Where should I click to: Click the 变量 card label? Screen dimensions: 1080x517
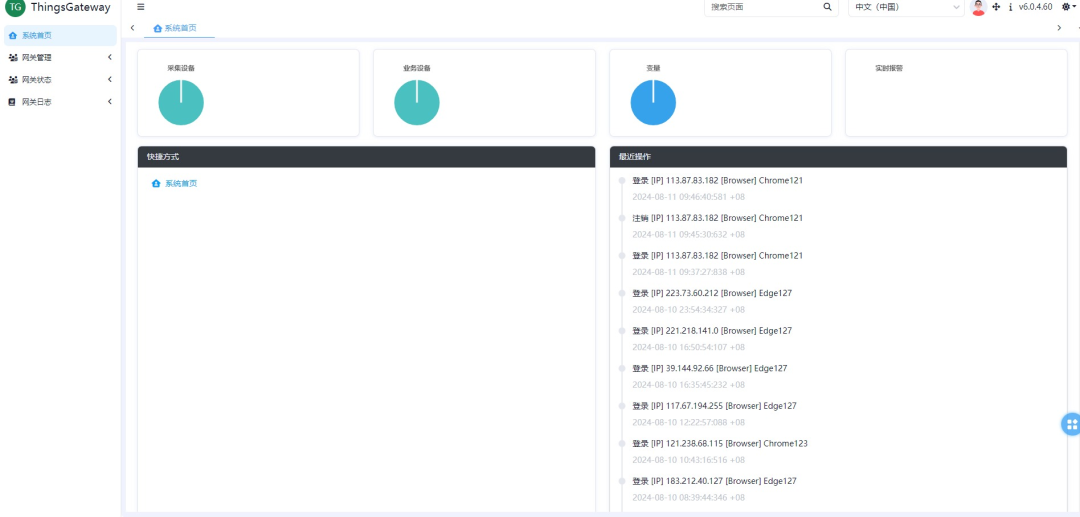[x=653, y=69]
